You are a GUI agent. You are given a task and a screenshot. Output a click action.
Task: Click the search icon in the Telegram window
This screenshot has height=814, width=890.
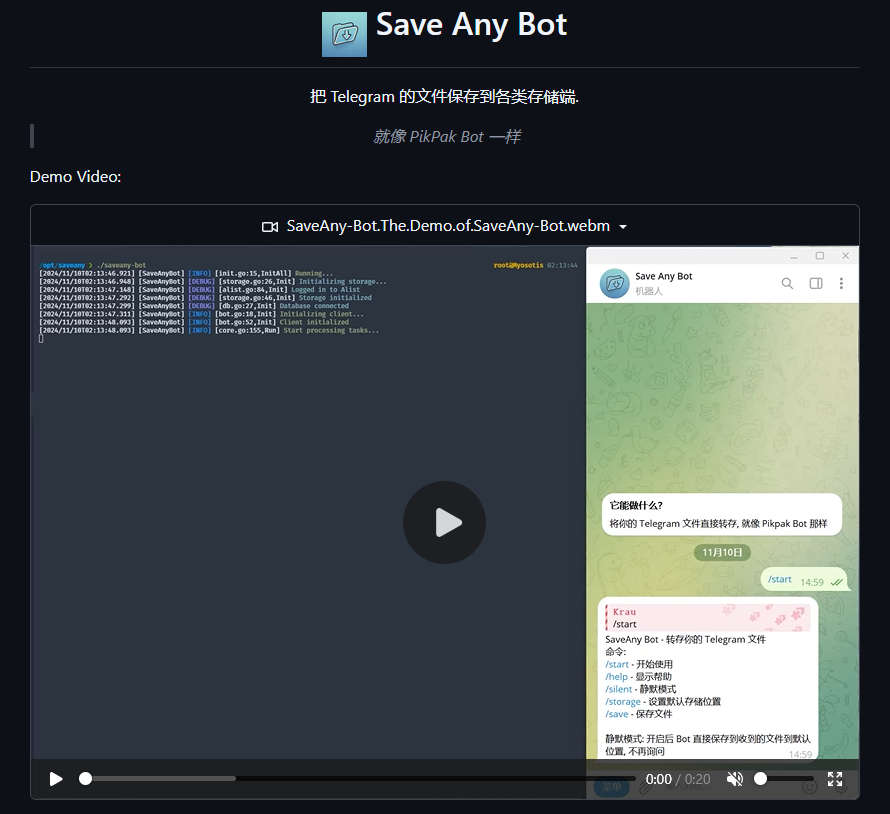(787, 283)
